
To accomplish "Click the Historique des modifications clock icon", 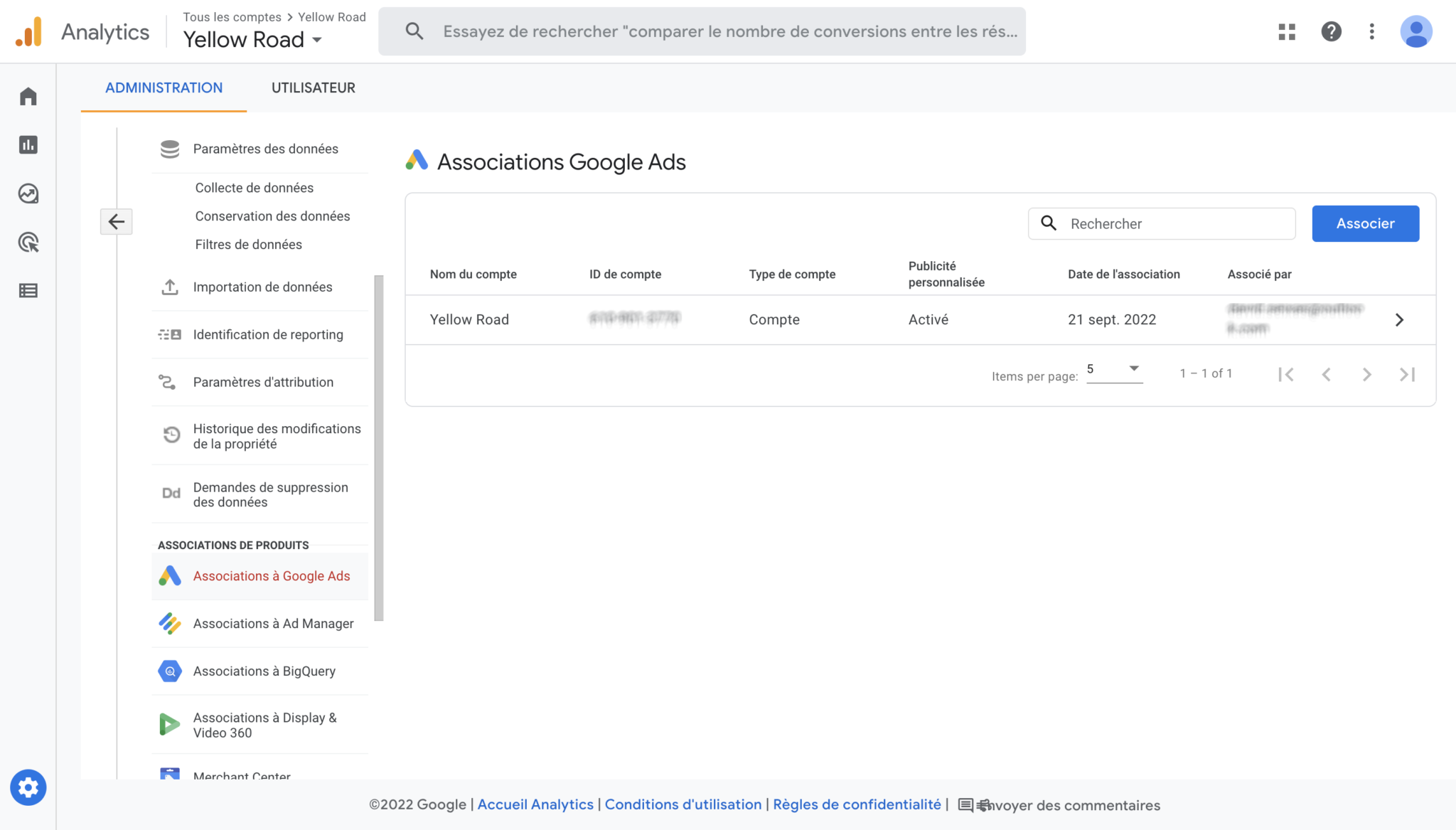I will click(x=171, y=435).
